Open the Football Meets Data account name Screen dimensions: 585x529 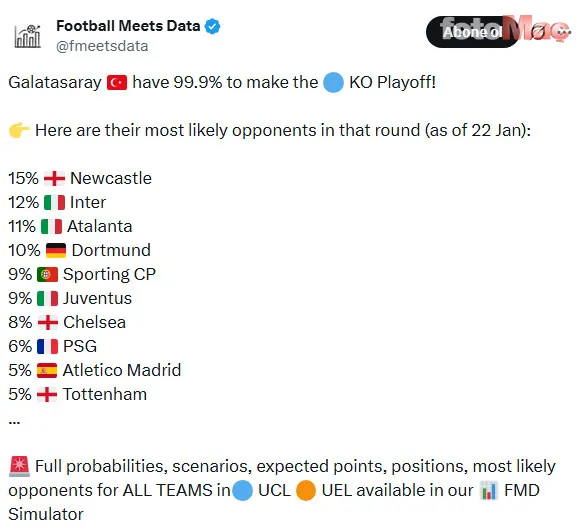point(128,26)
